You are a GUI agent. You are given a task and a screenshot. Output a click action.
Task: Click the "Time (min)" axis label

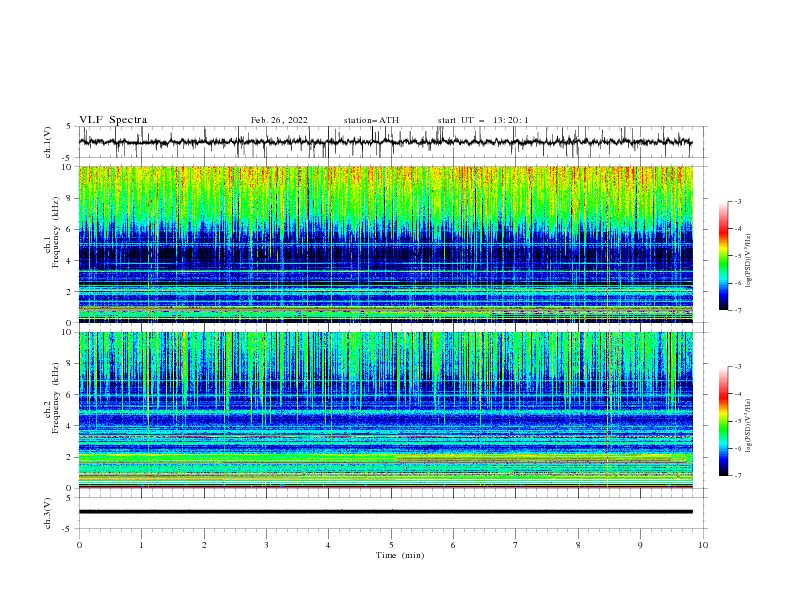[400, 555]
